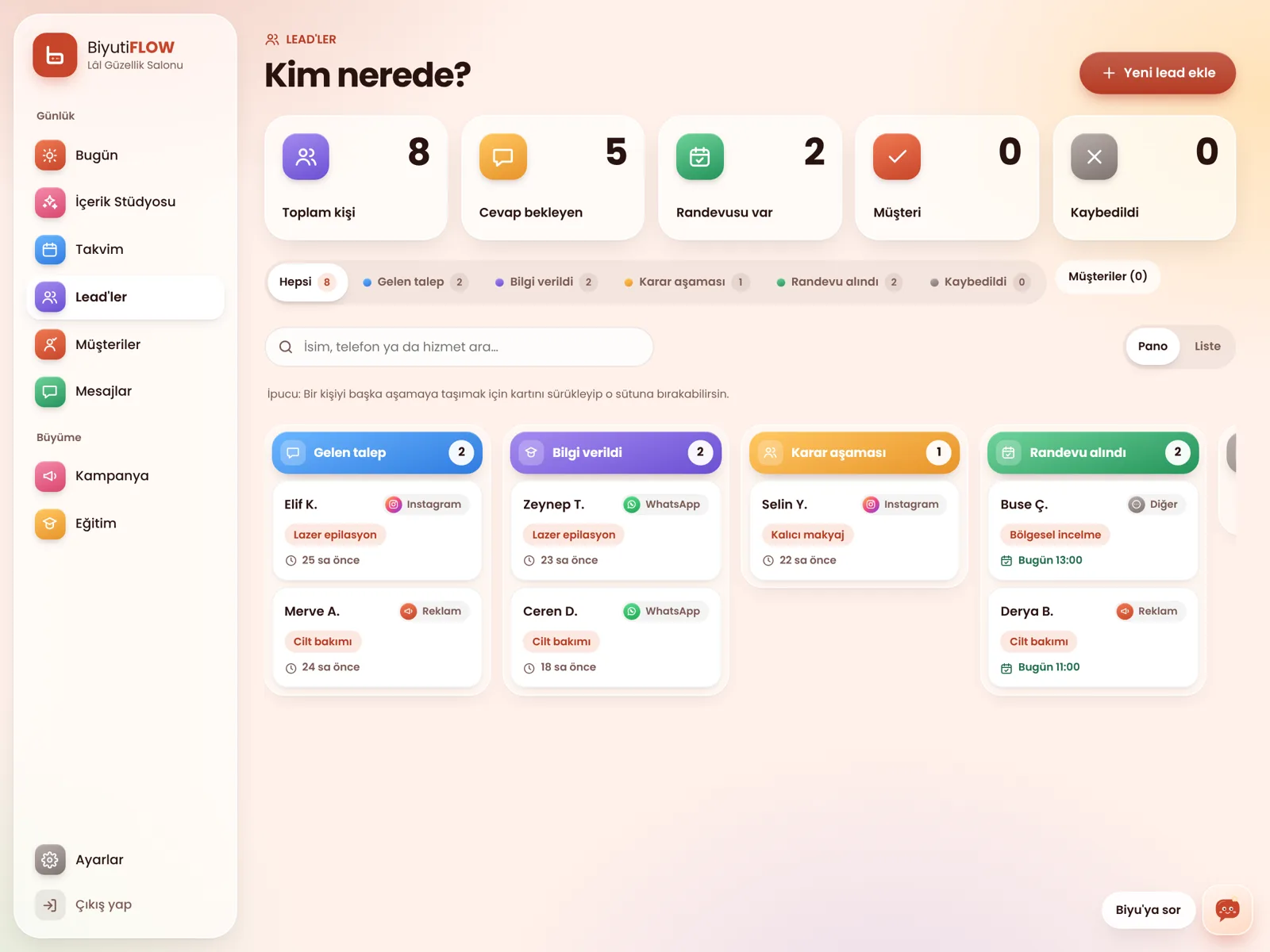Open İçerik Stüdyosu sparkle icon

(50, 202)
